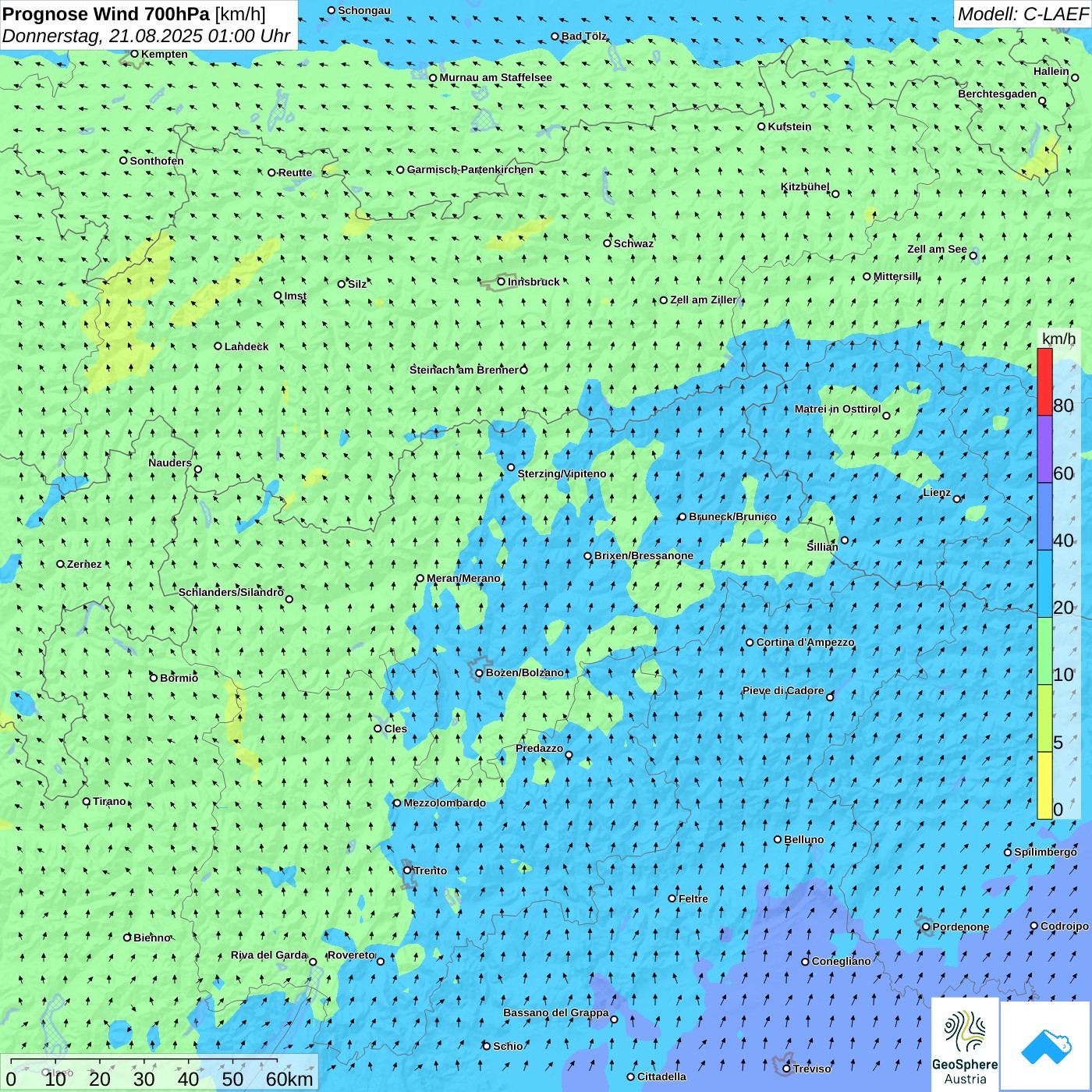The height and width of the screenshot is (1092, 1092).
Task: Click the 'Codroipo' label
Action: (x=1065, y=926)
